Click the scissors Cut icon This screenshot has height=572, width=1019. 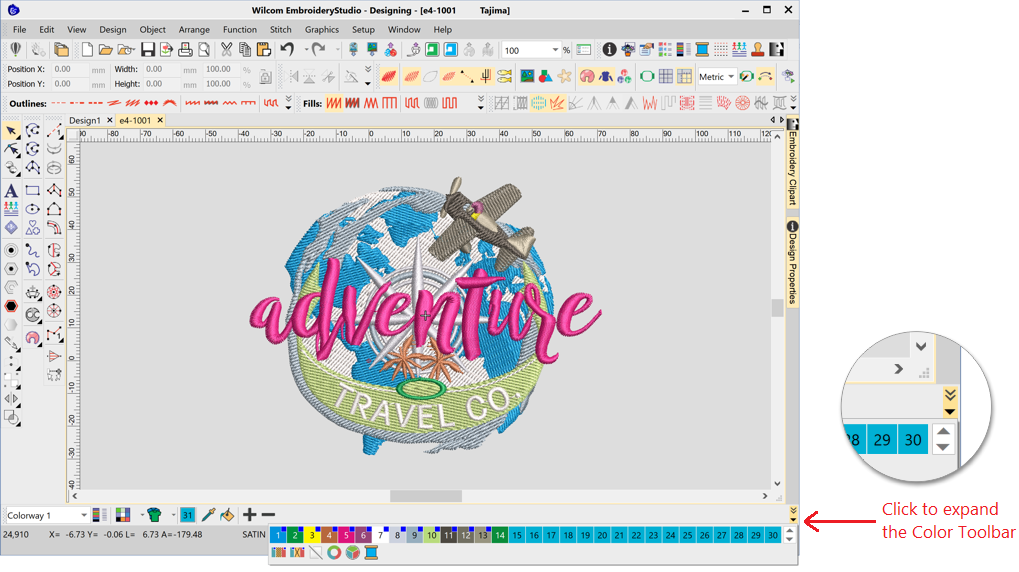coord(226,50)
